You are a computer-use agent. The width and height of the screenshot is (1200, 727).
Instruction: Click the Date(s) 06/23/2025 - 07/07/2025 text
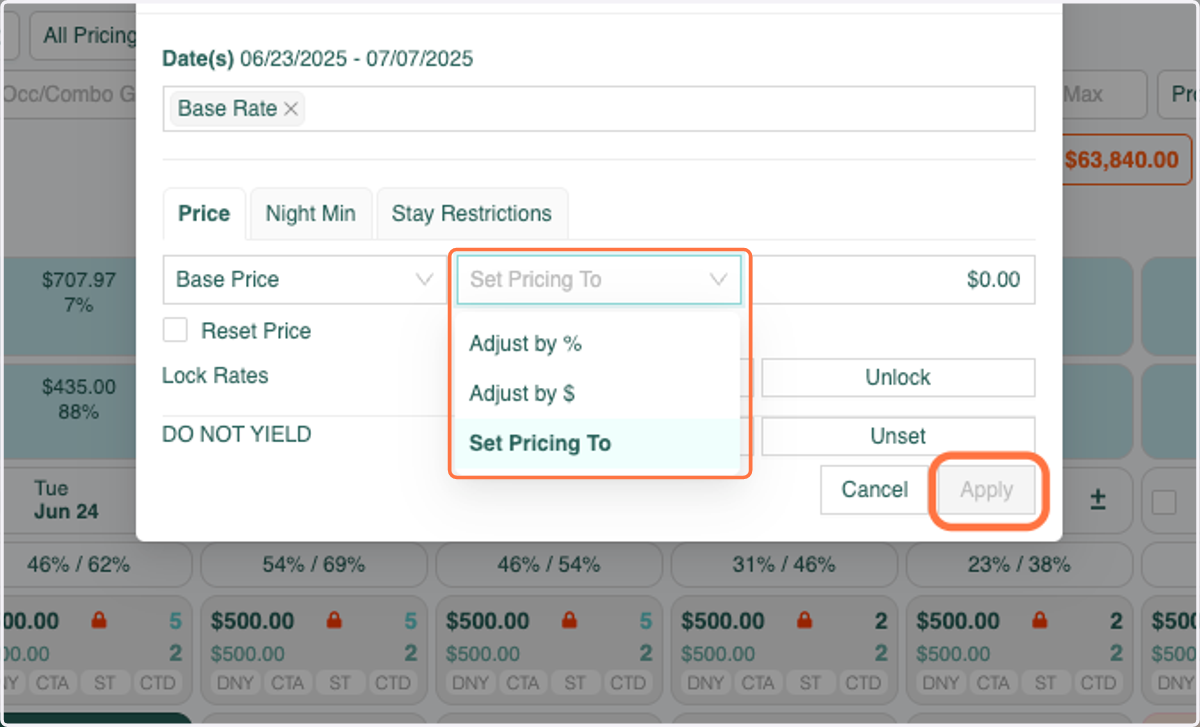pyautogui.click(x=318, y=59)
